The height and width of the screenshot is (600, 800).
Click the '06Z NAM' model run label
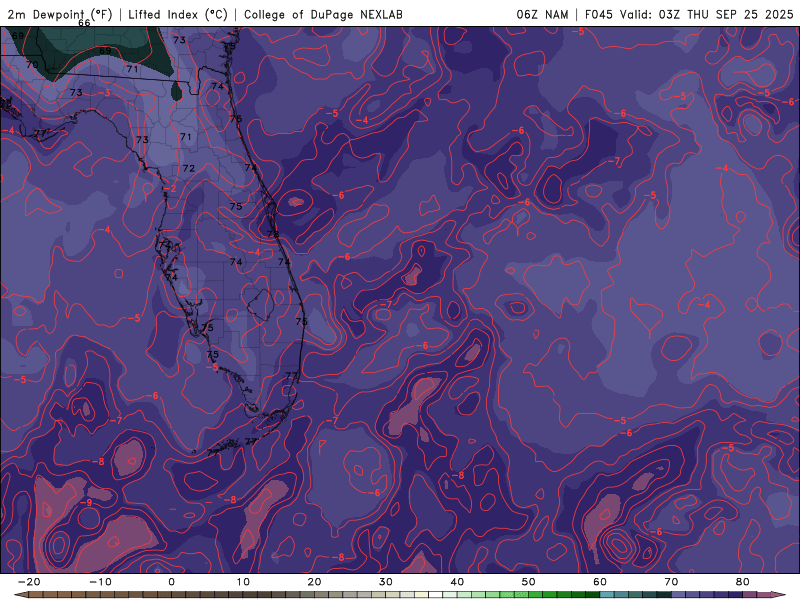542,14
